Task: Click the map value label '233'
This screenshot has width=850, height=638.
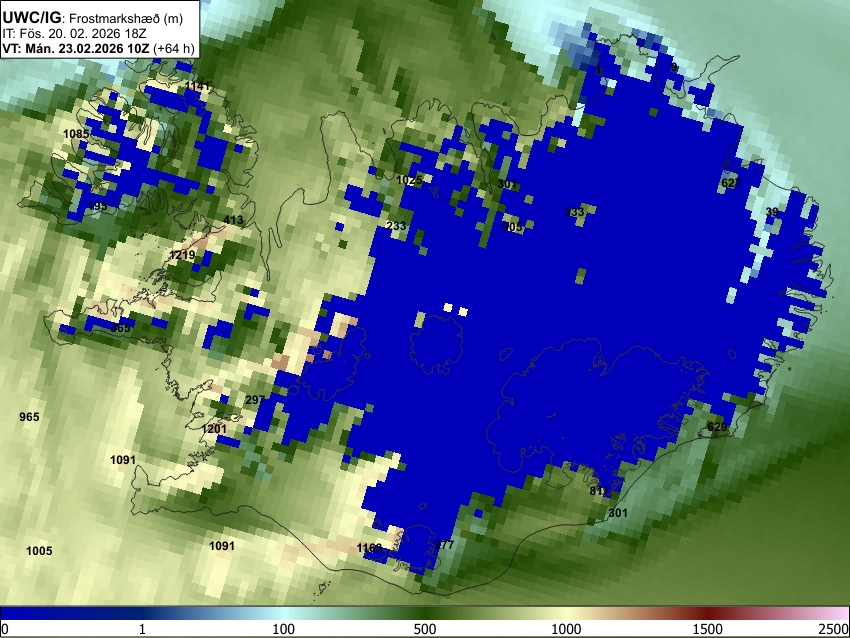Action: (396, 225)
